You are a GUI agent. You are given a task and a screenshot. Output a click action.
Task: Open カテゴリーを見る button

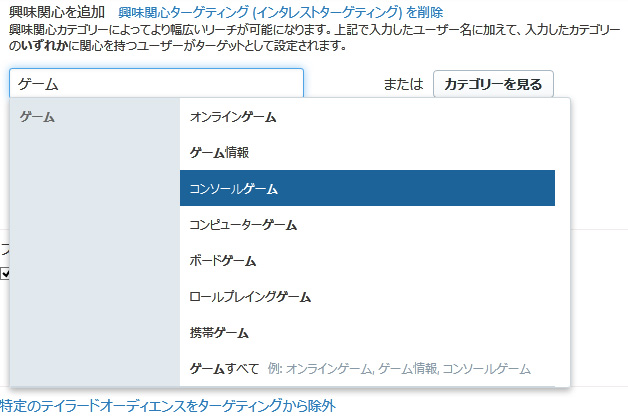[493, 84]
